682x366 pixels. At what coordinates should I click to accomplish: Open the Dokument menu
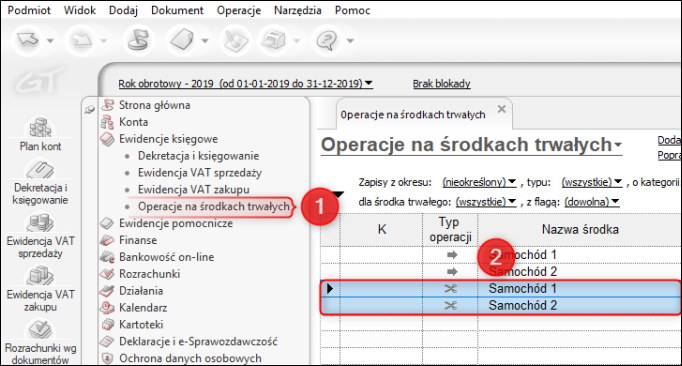pos(177,10)
